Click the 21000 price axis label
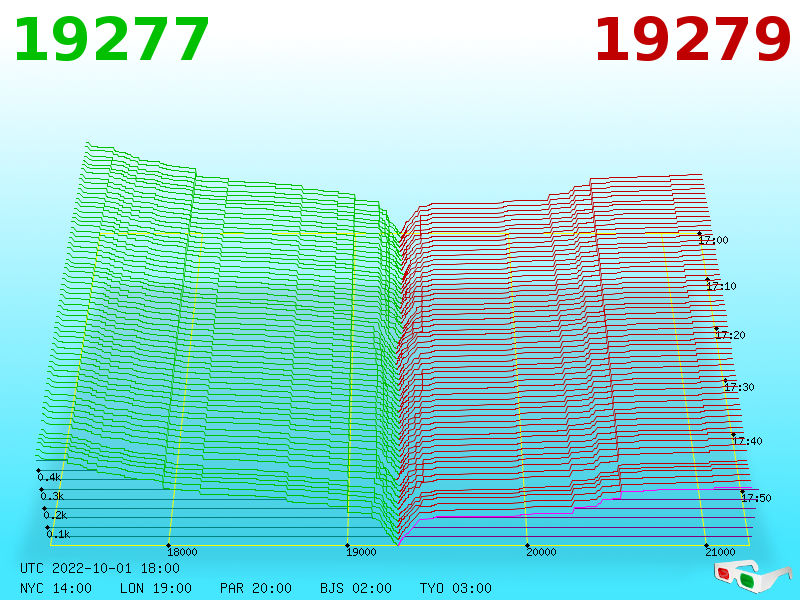800x600 pixels. tap(720, 552)
